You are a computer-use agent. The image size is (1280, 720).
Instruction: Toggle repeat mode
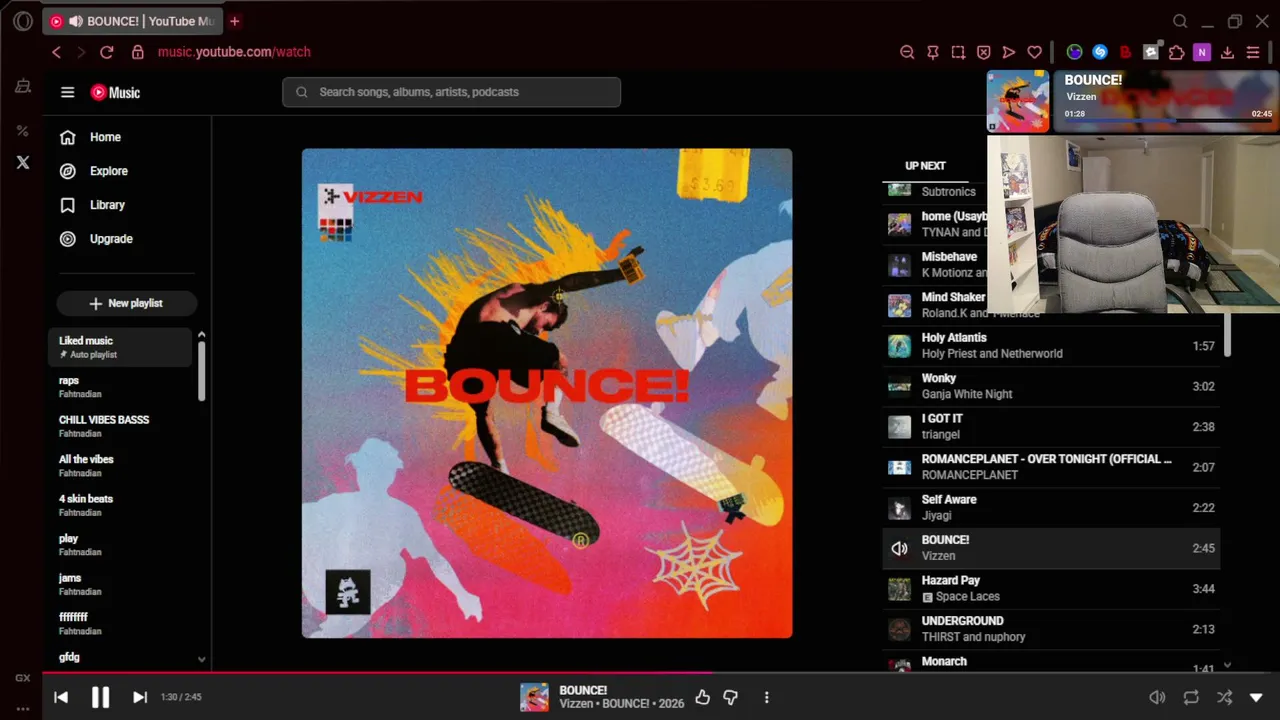click(1191, 697)
